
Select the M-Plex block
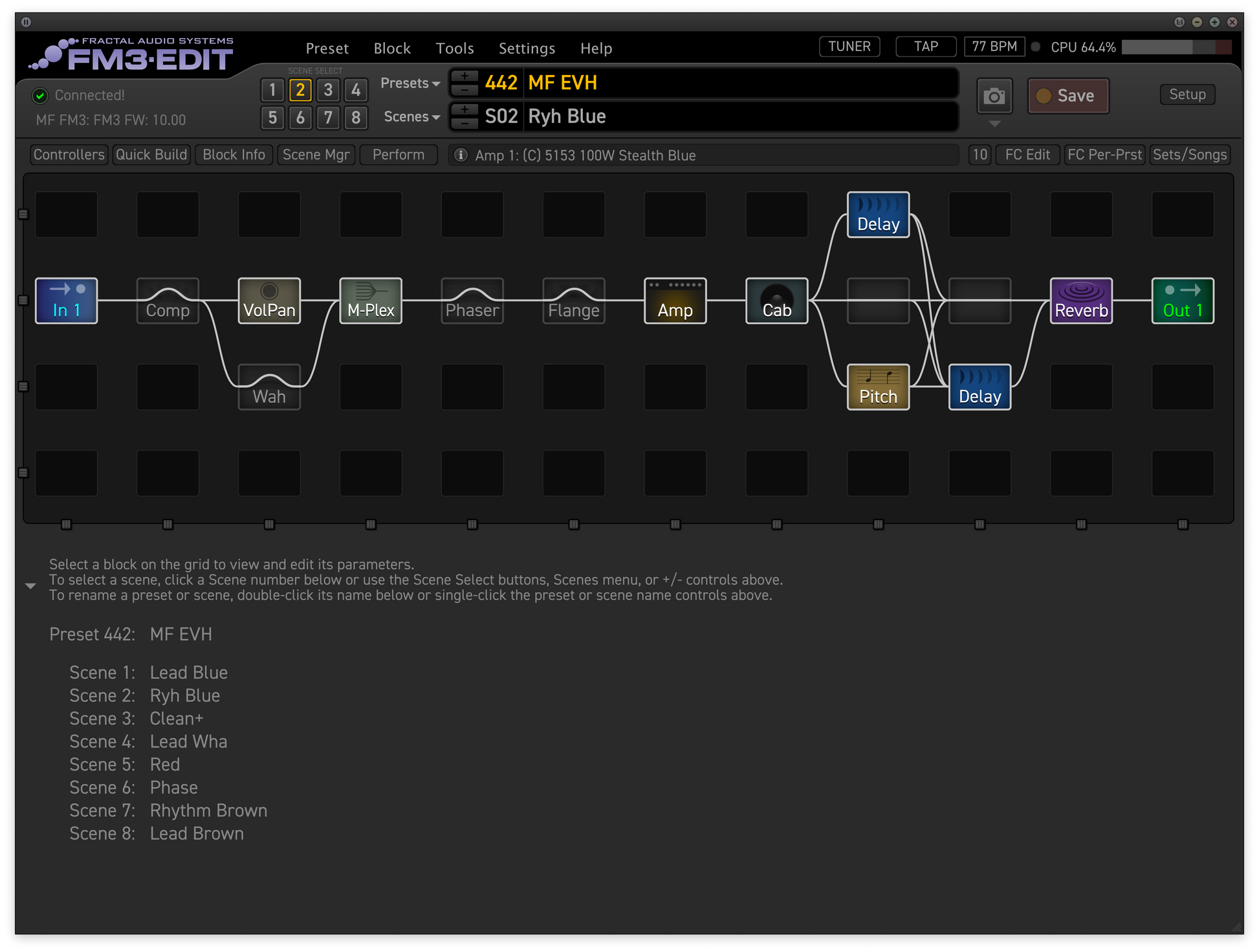coord(371,301)
